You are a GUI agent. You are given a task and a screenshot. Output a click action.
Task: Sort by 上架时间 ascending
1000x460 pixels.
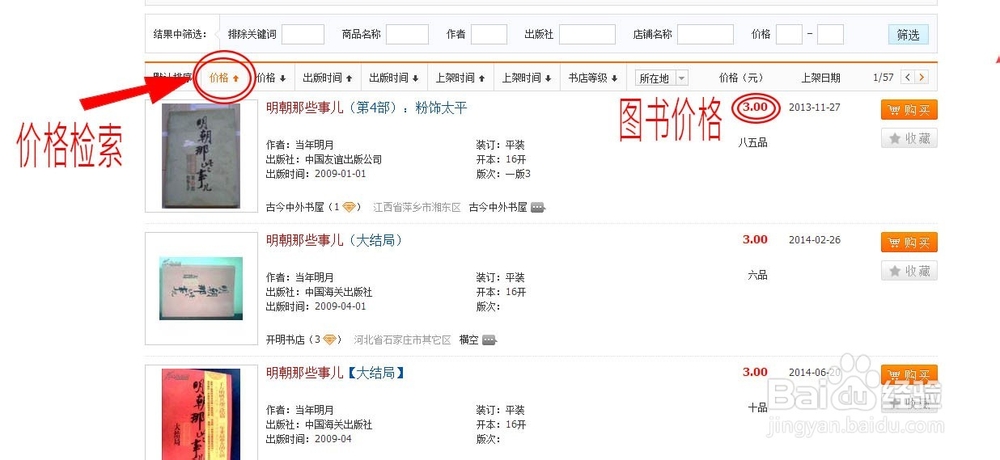point(460,78)
